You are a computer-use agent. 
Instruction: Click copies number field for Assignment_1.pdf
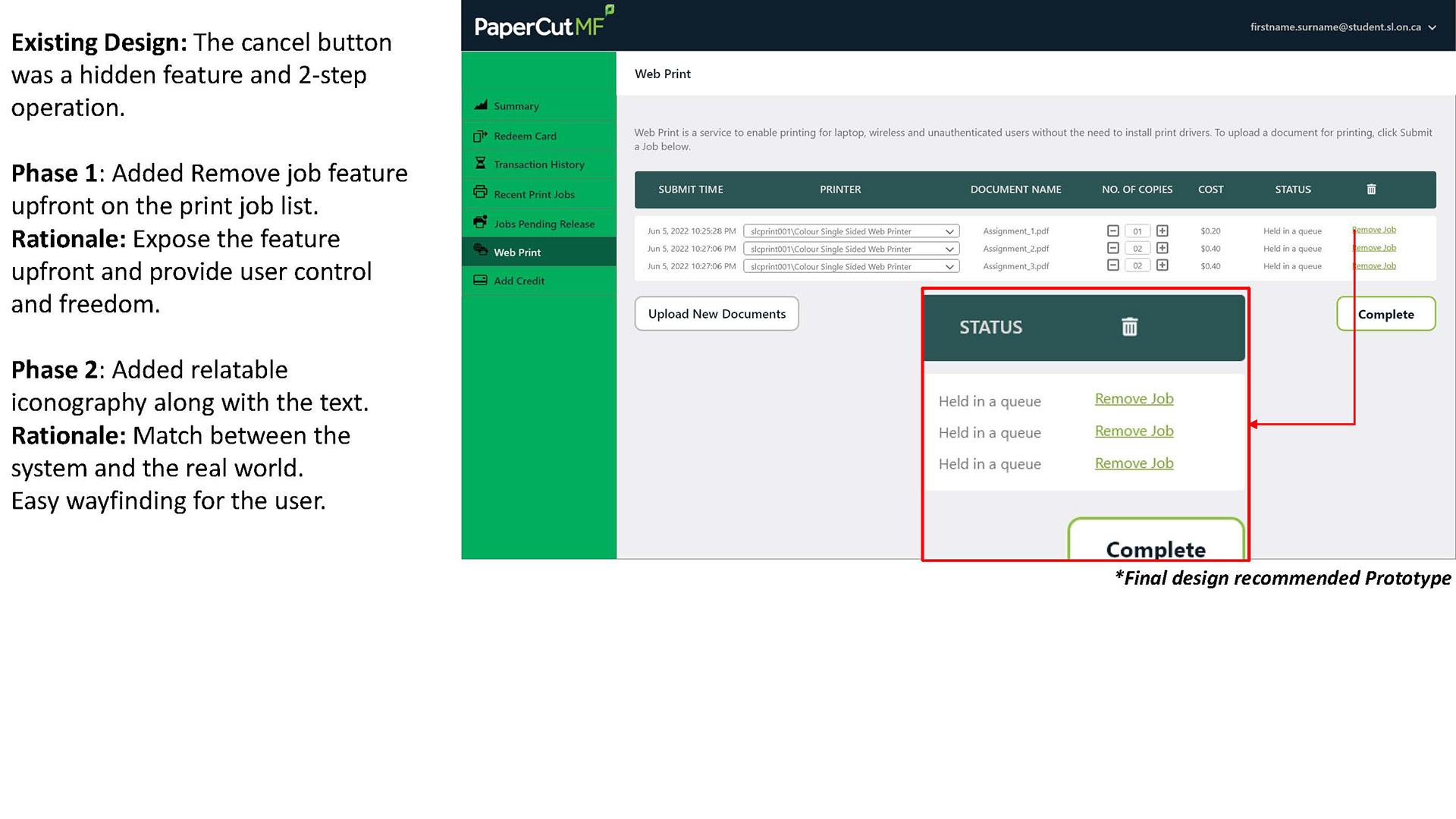tap(1137, 231)
